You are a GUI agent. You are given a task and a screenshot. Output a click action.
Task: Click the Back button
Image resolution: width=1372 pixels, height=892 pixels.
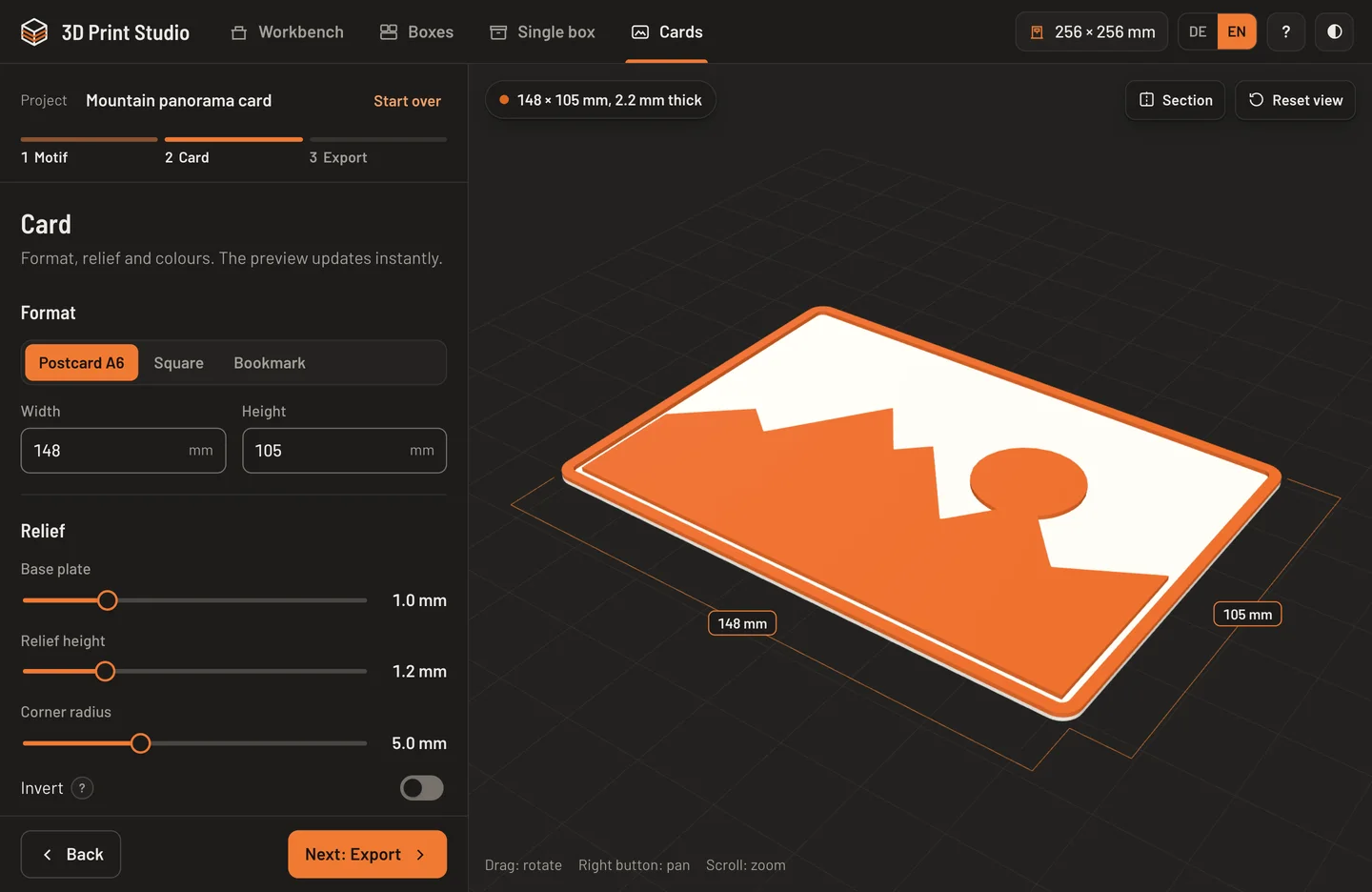tap(71, 854)
